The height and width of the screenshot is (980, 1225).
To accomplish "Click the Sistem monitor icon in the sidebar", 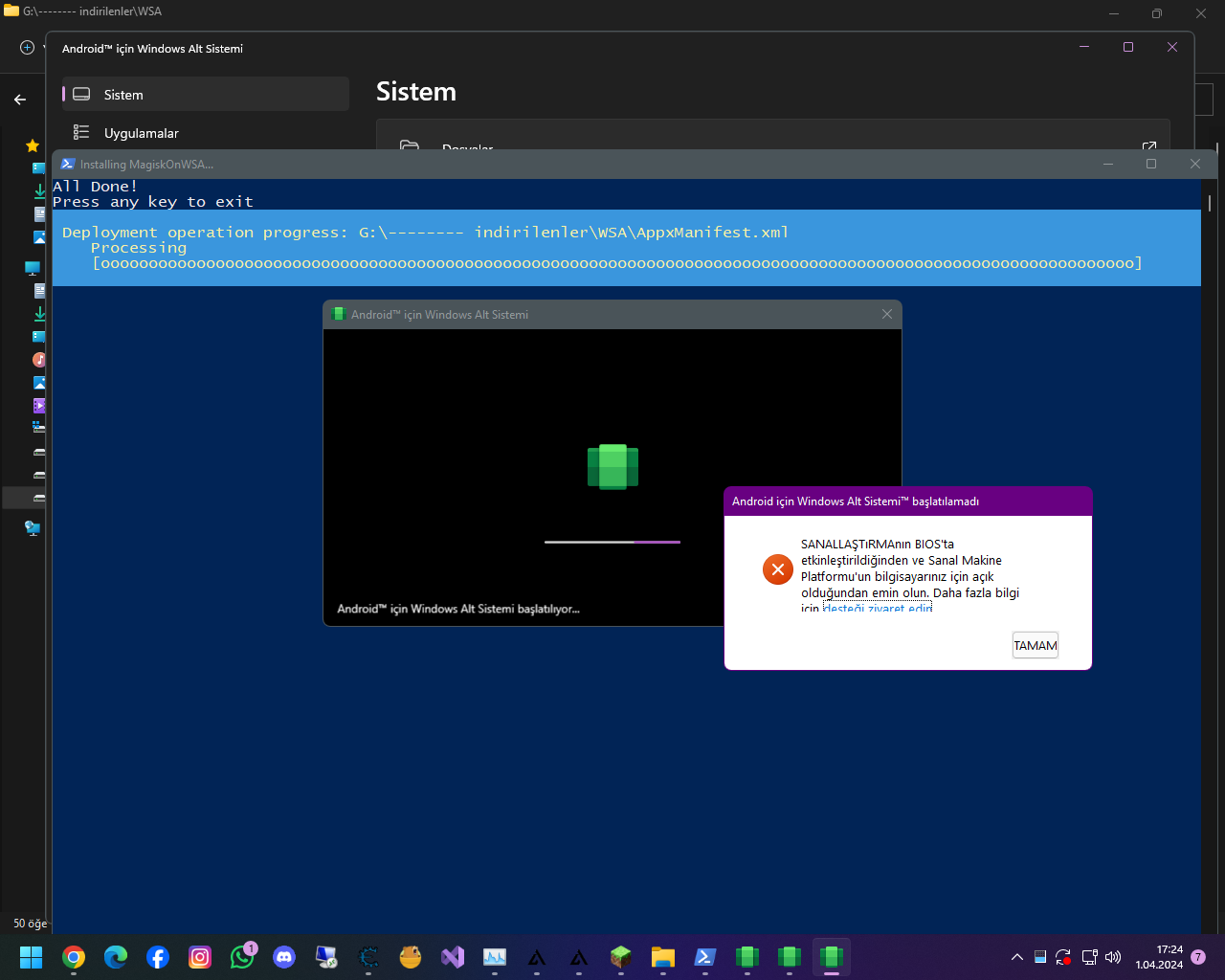I will click(81, 95).
